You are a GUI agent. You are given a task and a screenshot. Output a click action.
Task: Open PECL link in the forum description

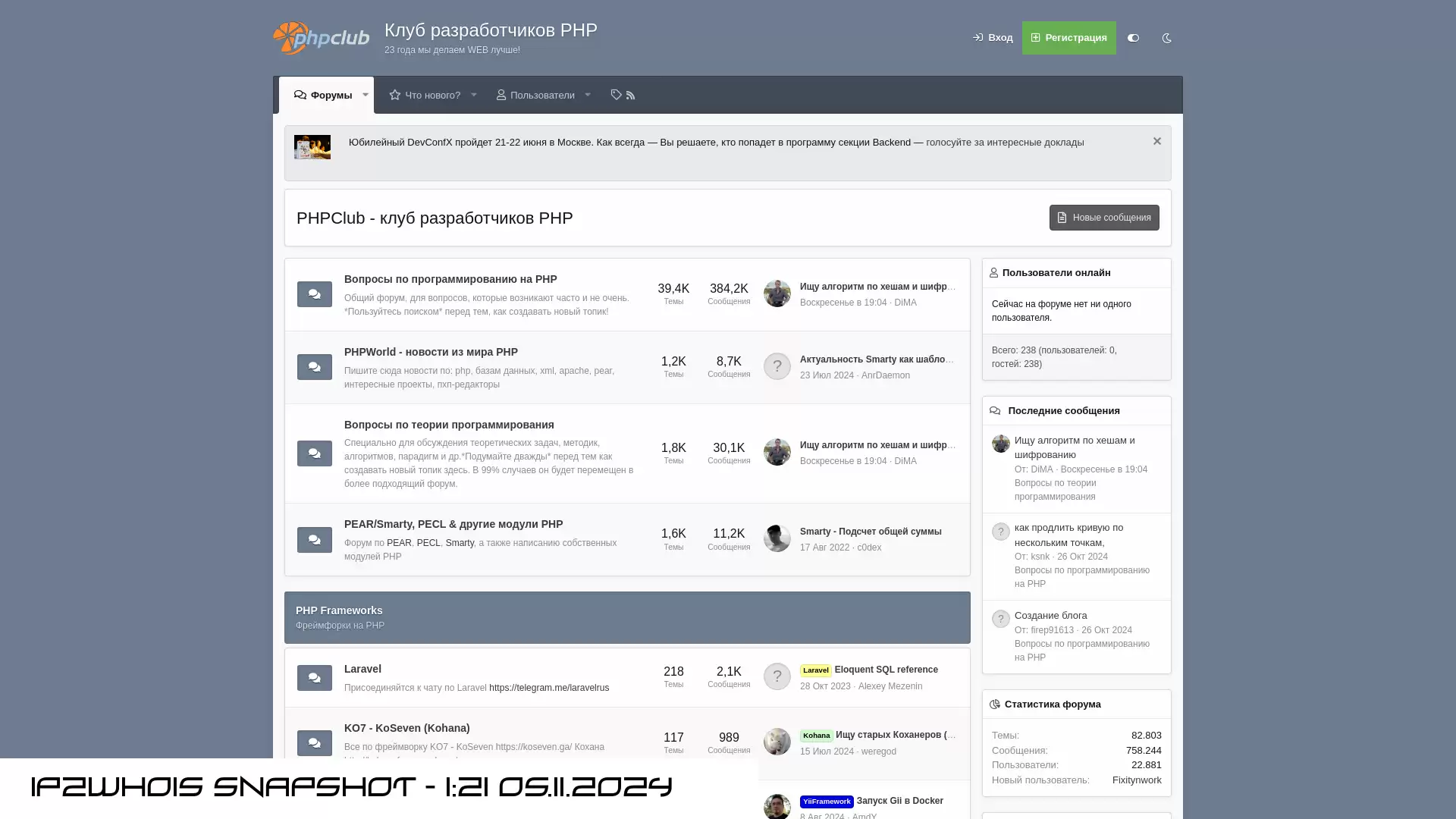coord(428,543)
